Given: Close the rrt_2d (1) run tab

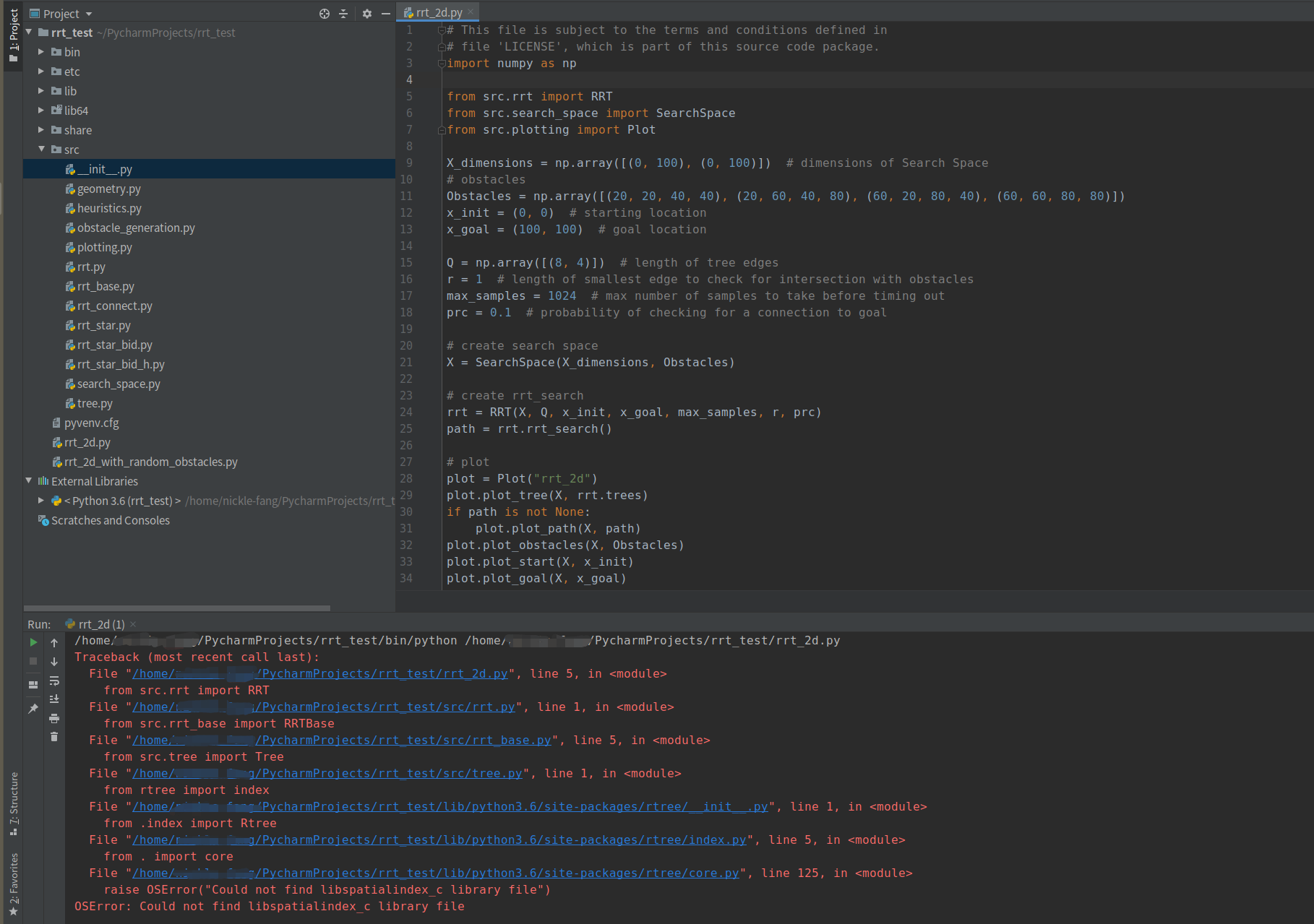Looking at the screenshot, I should point(133,624).
